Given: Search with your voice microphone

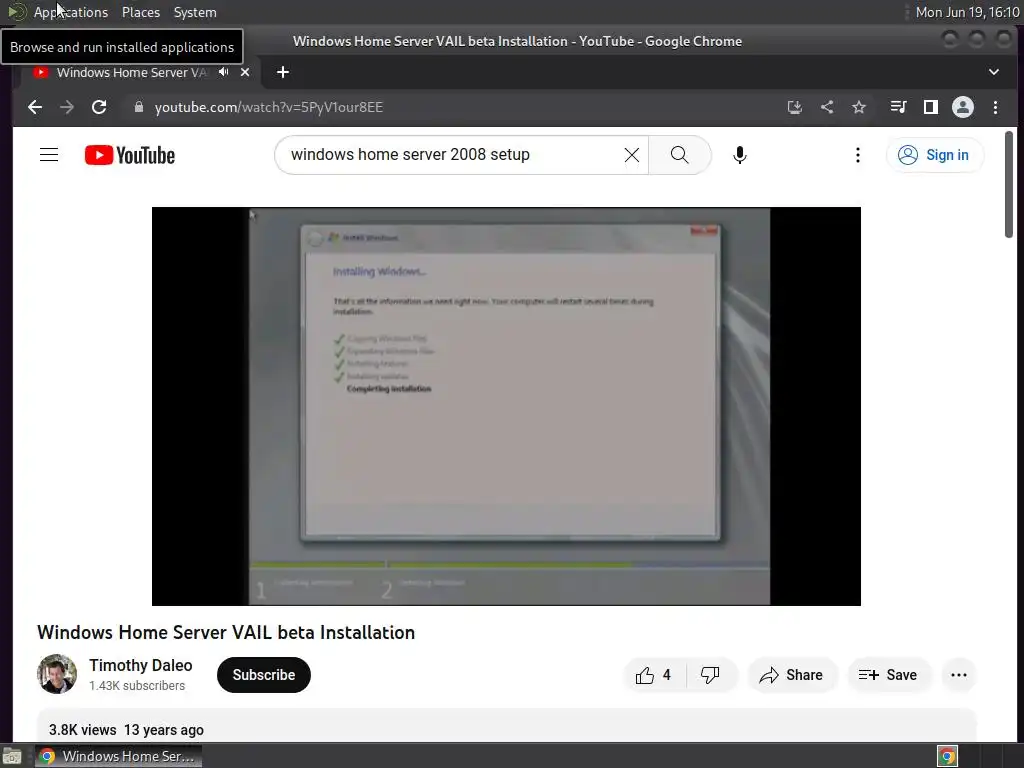Looking at the screenshot, I should (739, 155).
